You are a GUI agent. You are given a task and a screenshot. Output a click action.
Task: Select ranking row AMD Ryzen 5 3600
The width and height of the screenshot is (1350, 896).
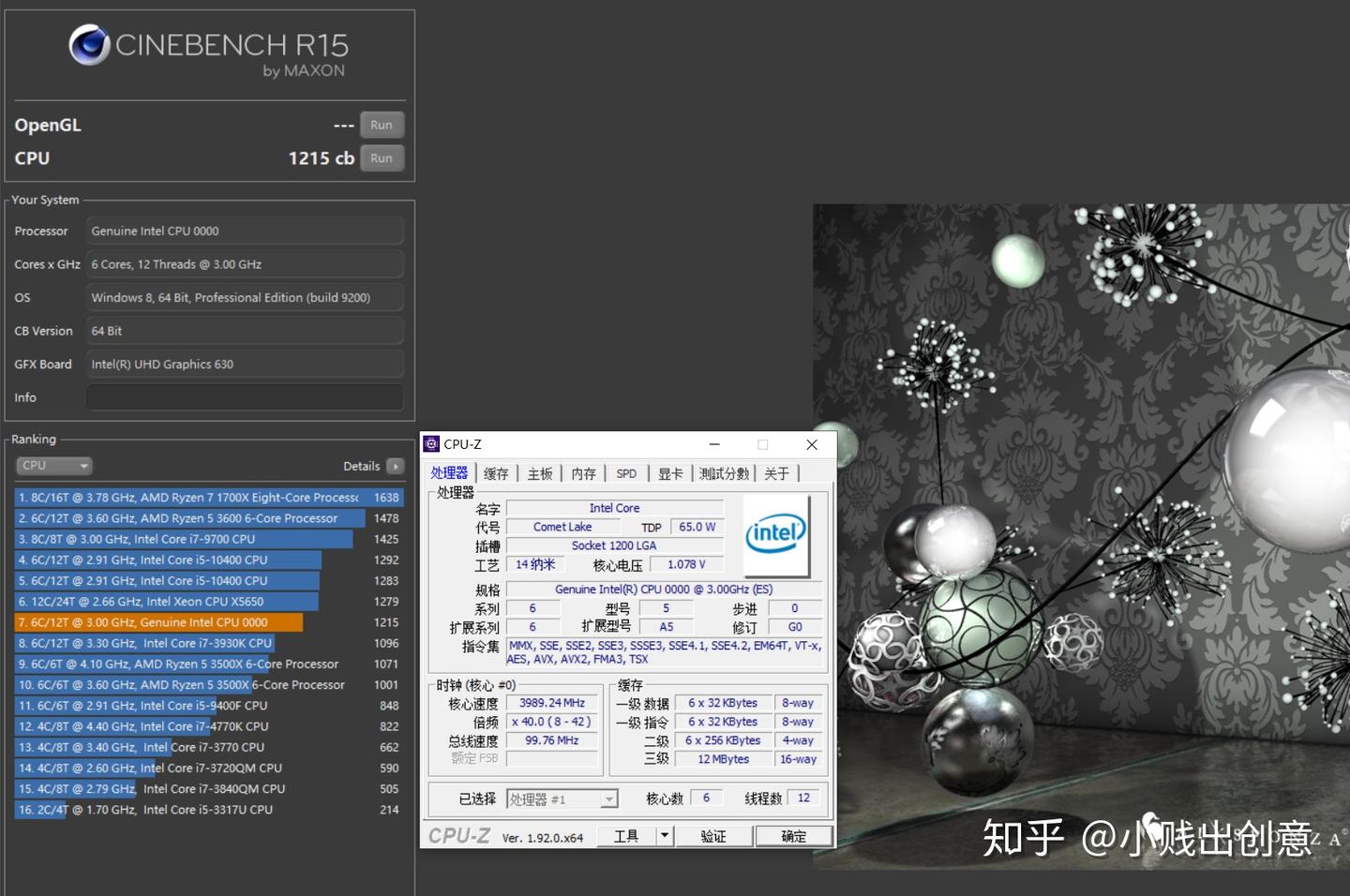208,518
